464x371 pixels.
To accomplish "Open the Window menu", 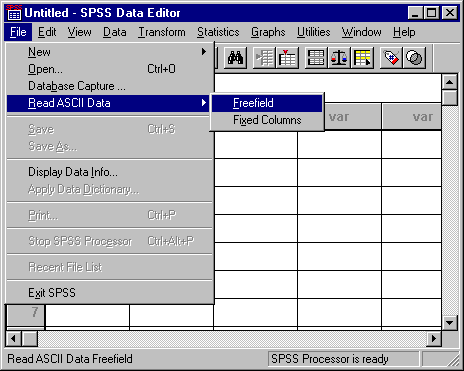I will click(361, 32).
